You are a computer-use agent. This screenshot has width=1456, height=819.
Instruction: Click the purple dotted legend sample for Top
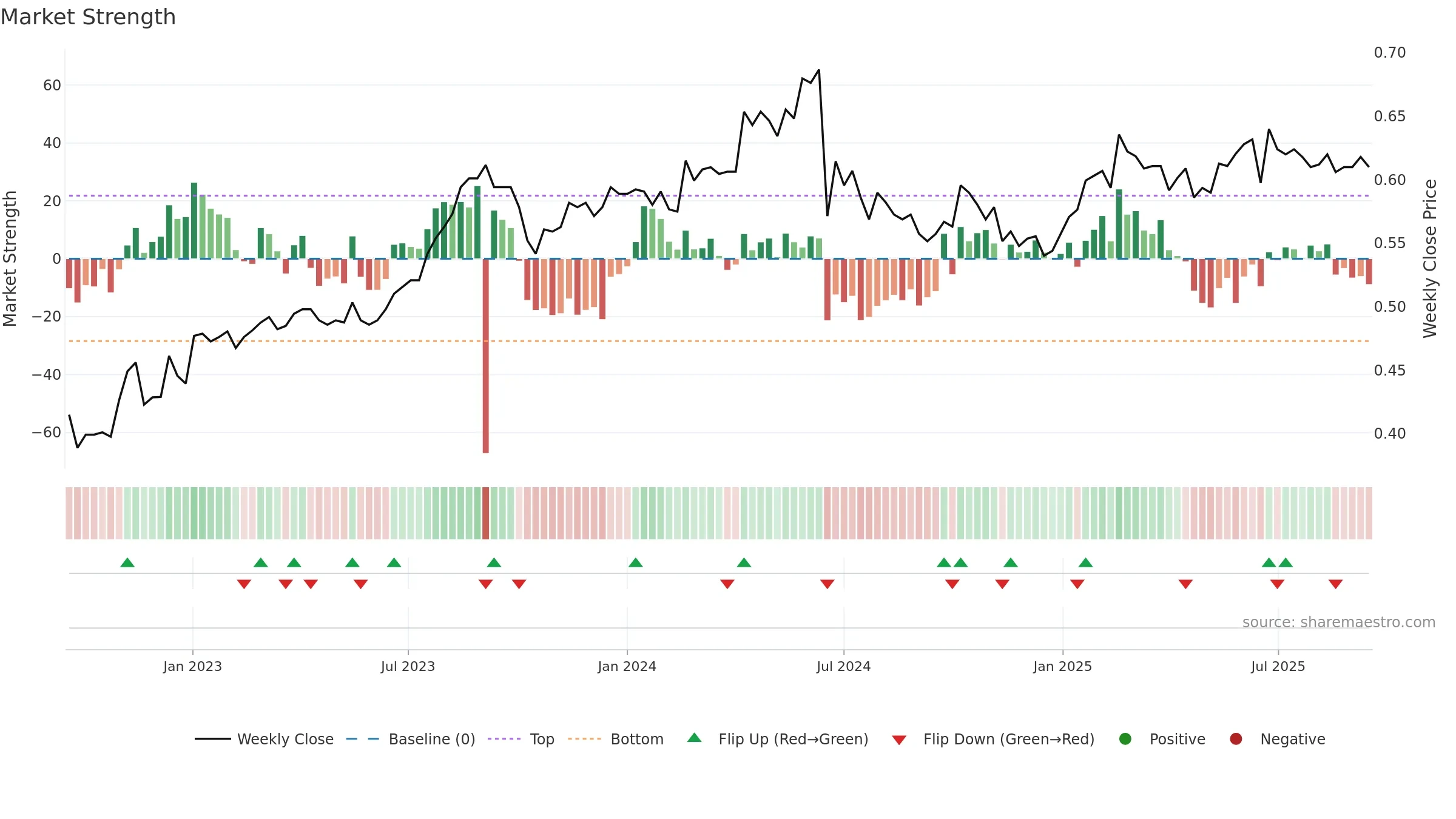pyautogui.click(x=504, y=739)
